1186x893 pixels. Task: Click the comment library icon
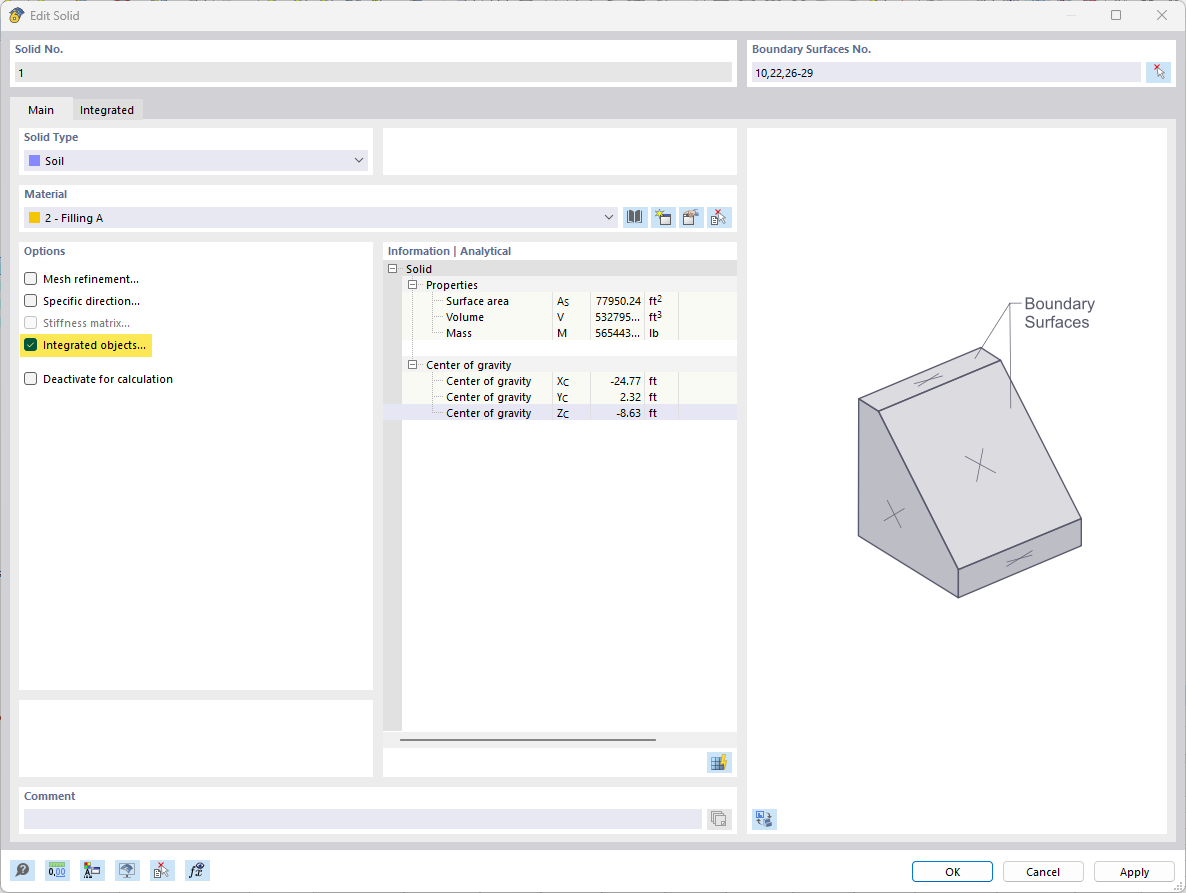click(x=719, y=819)
